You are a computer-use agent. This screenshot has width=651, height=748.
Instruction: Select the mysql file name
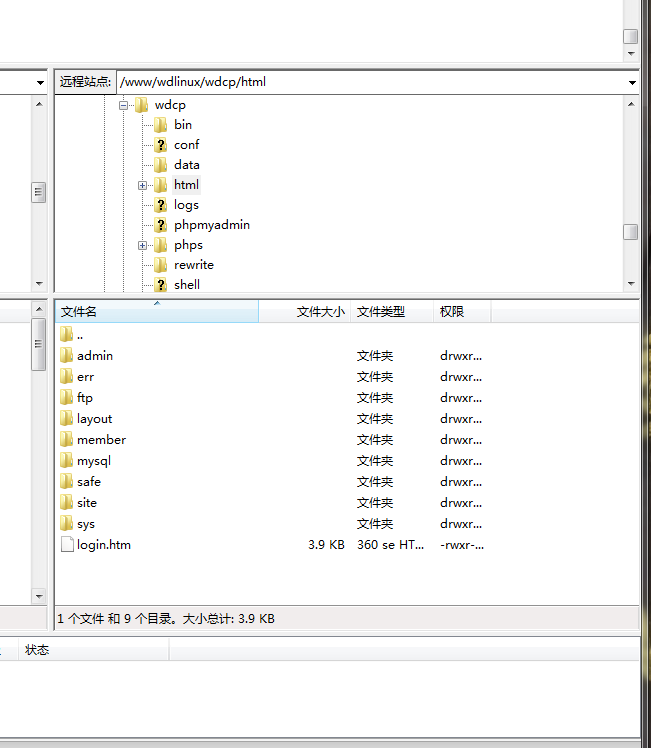(94, 461)
